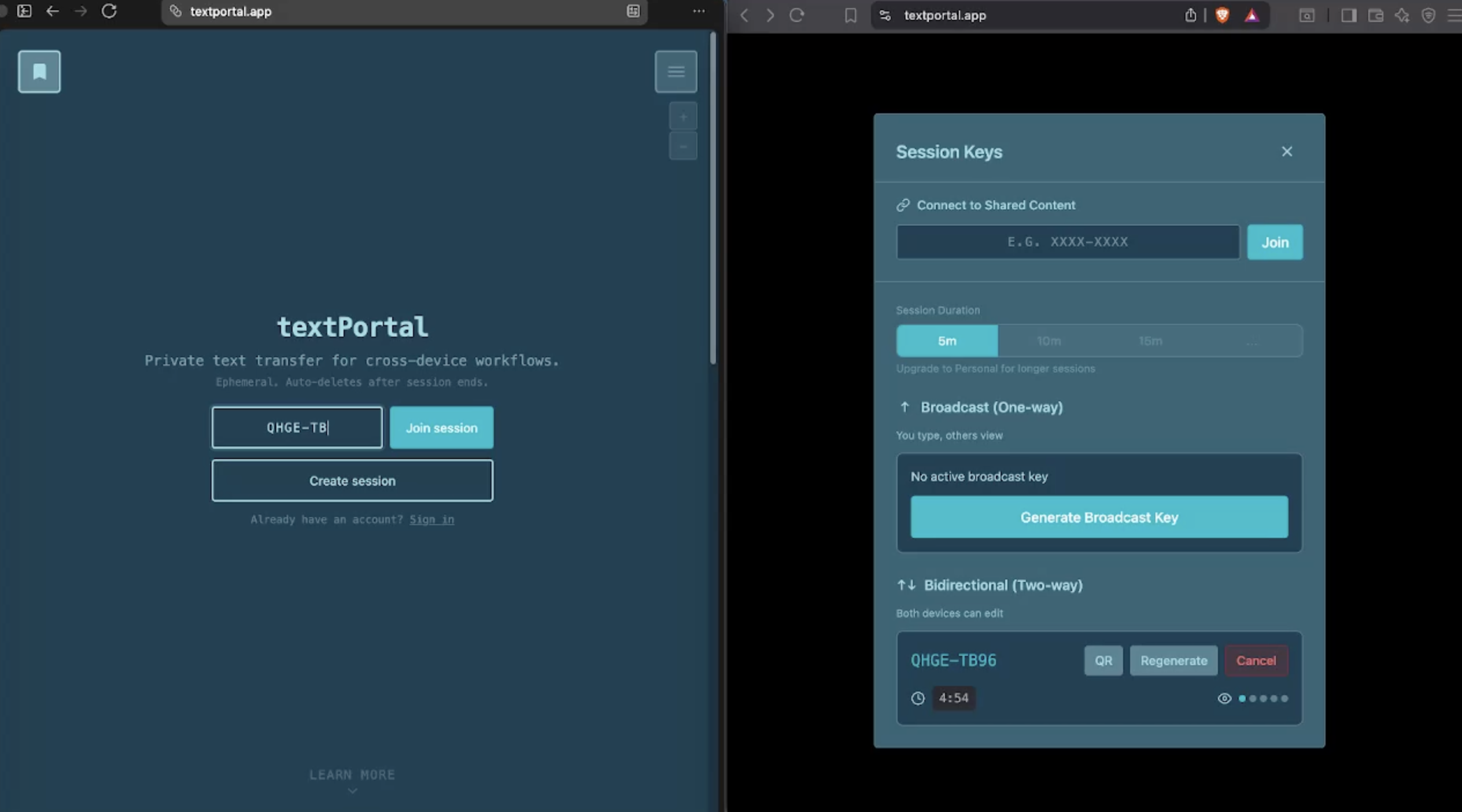Toggle the sidebar icon in right browser toolbar
Image resolution: width=1462 pixels, height=812 pixels.
pyautogui.click(x=1349, y=16)
